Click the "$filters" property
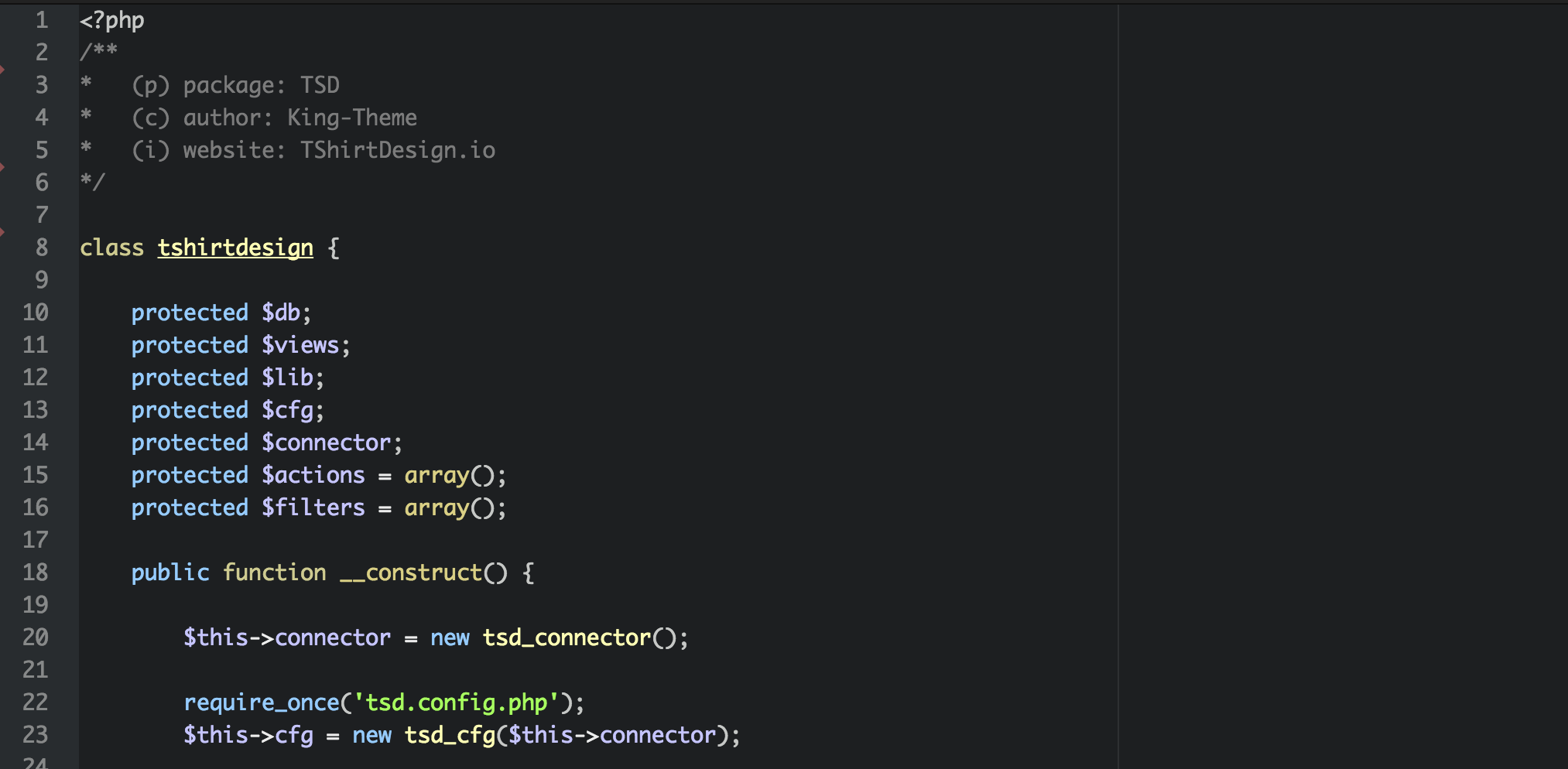This screenshot has width=1568, height=769. coord(313,508)
